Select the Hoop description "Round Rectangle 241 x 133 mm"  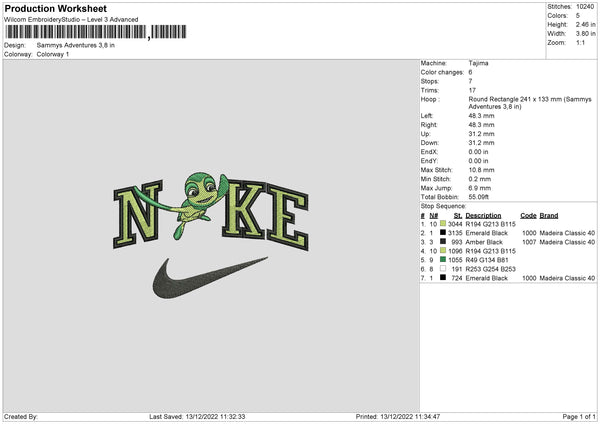click(515, 99)
